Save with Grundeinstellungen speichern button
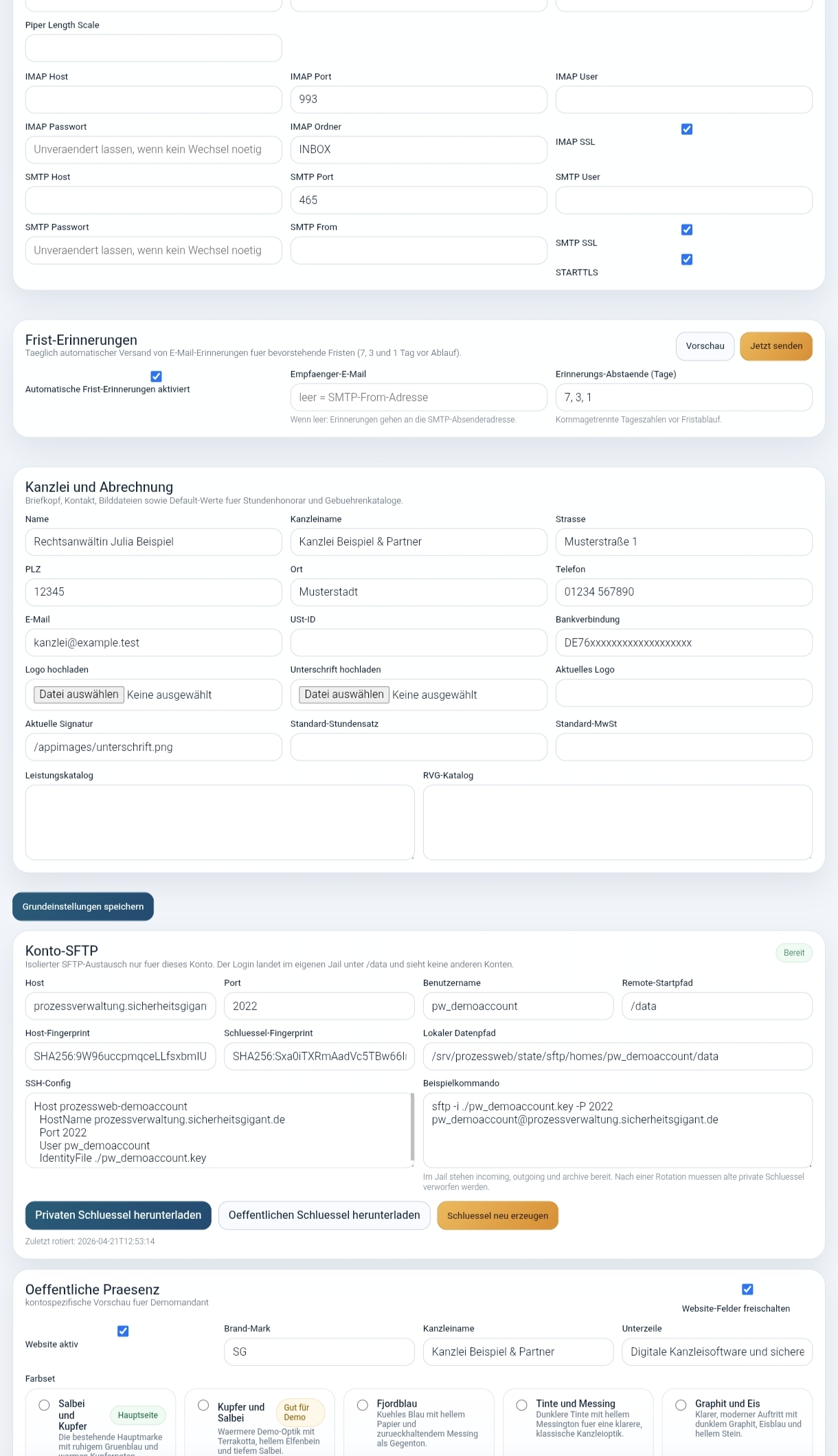This screenshot has height=1456, width=838. click(x=83, y=906)
